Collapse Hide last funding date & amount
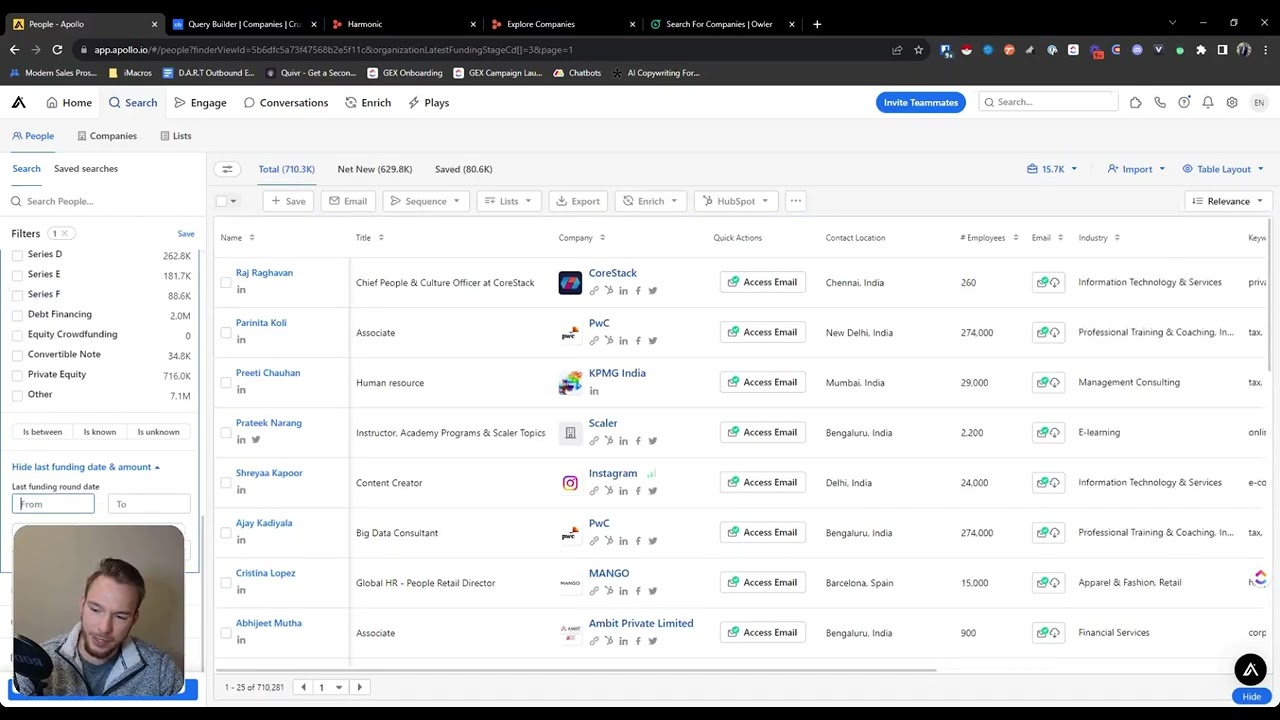 coord(86,467)
